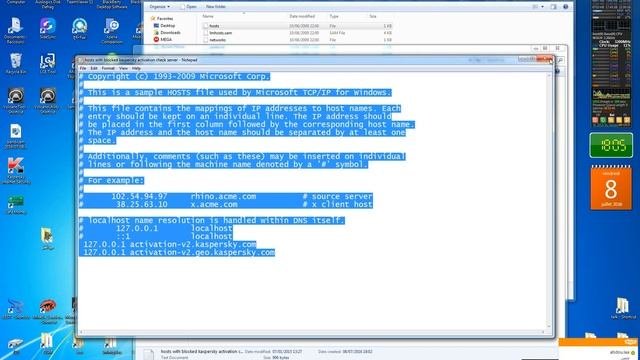
Task: Select the globe icon beside Xperia Companion
Action: [x=80, y=29]
